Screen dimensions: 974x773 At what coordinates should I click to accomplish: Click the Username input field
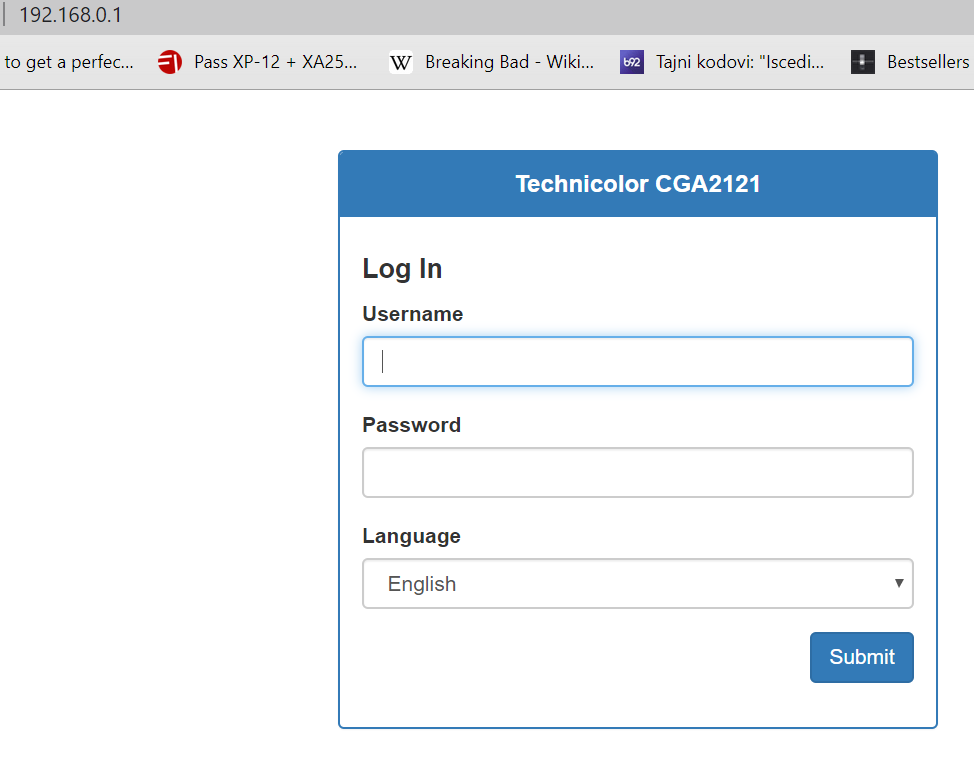point(637,362)
